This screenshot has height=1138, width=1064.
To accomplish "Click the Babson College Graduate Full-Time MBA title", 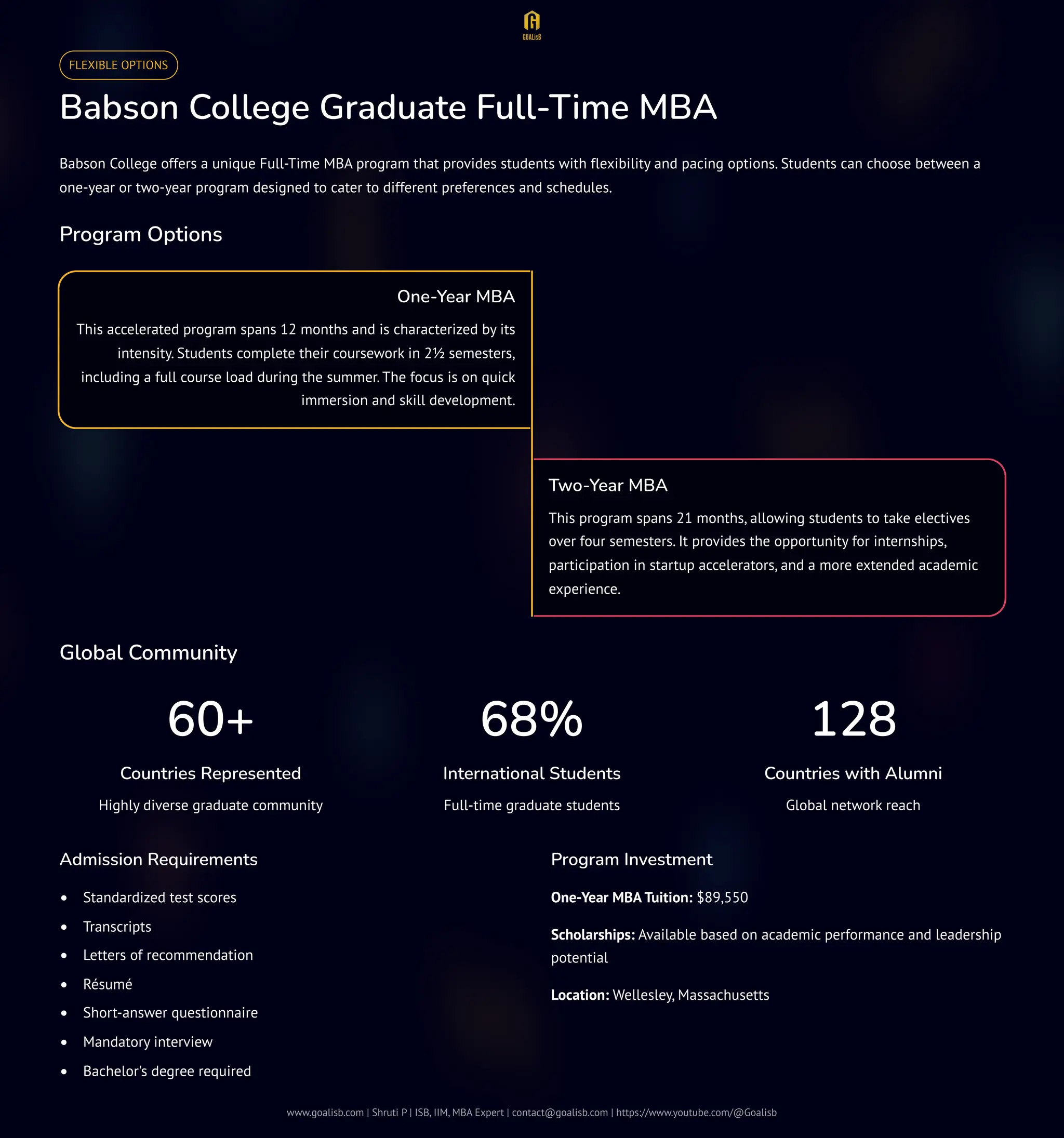I will (x=388, y=107).
